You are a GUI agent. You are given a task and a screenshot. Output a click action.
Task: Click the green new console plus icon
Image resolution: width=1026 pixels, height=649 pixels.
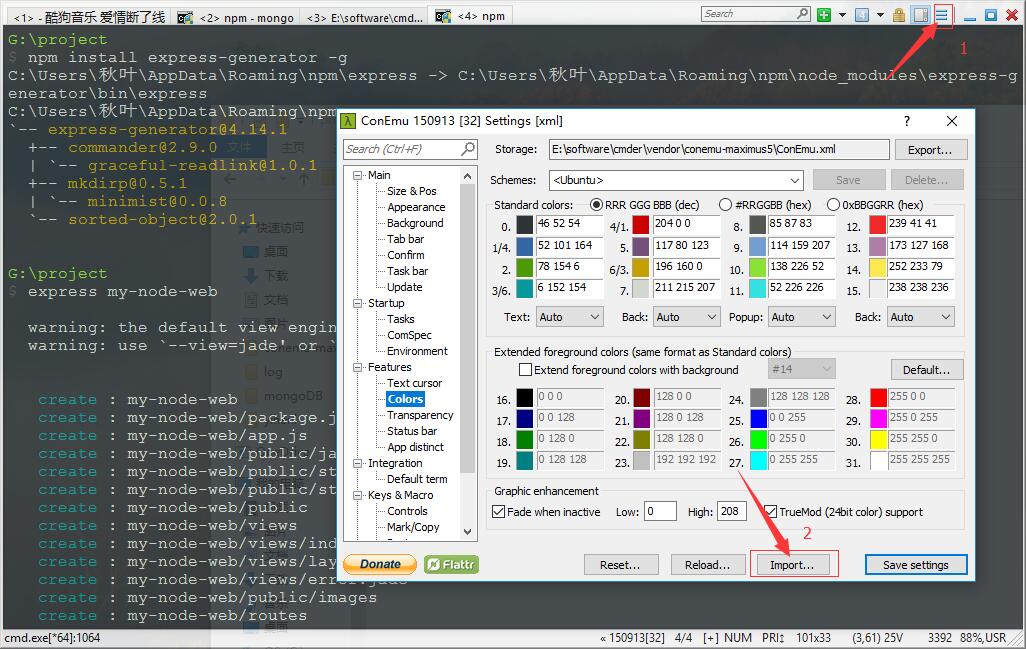pyautogui.click(x=824, y=14)
